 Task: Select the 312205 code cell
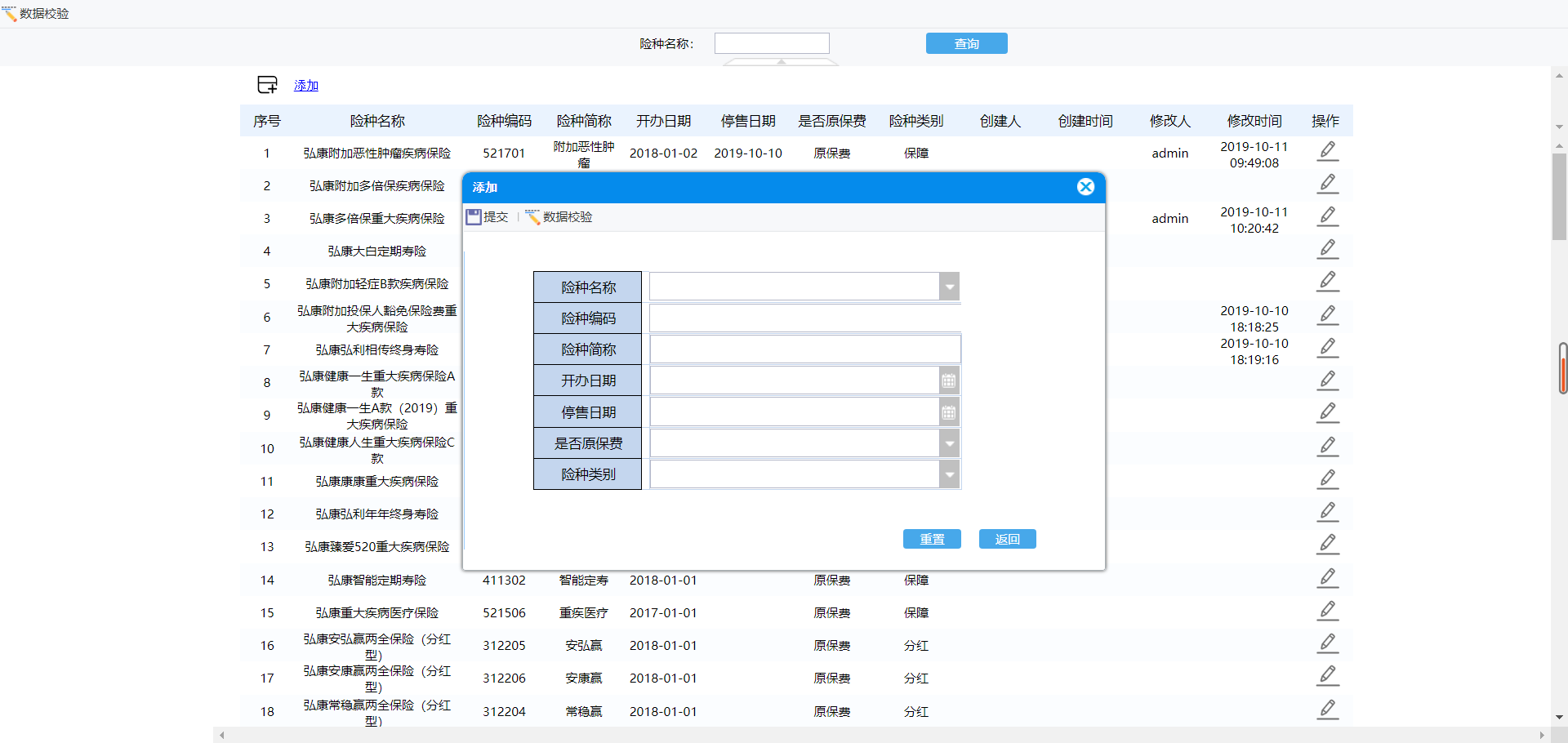point(504,645)
